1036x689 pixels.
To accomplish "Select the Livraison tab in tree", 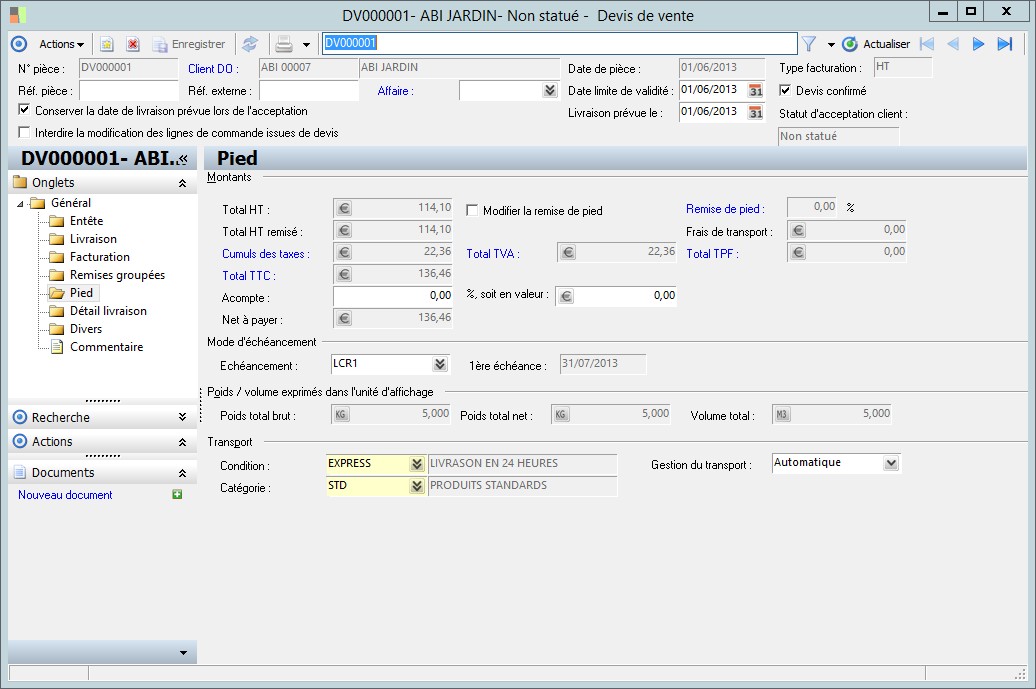I will click(93, 239).
